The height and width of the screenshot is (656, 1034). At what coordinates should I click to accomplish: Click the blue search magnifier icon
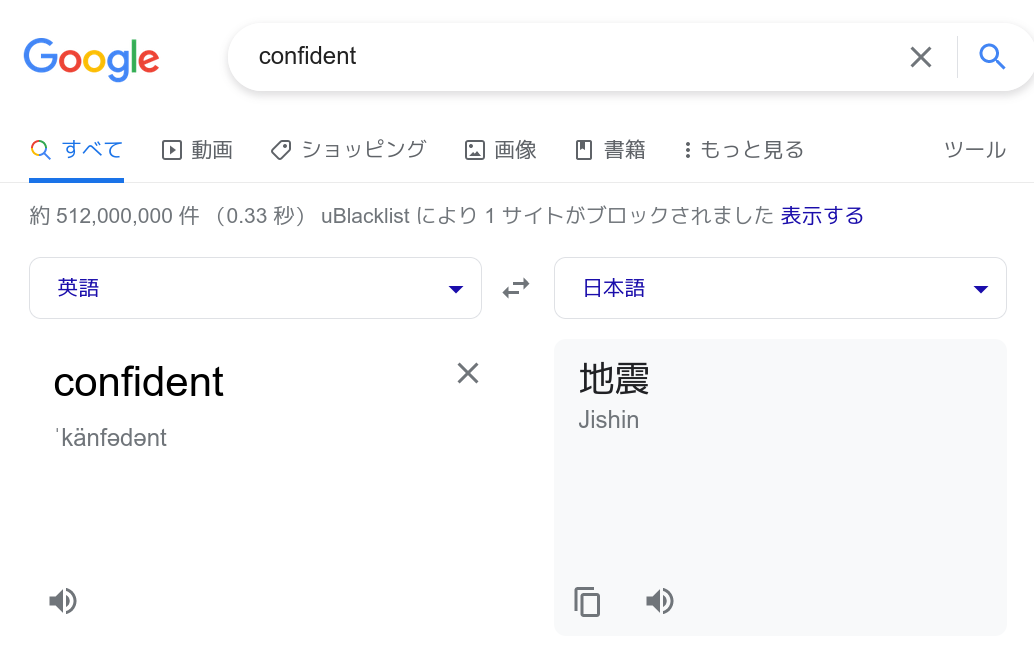[992, 57]
